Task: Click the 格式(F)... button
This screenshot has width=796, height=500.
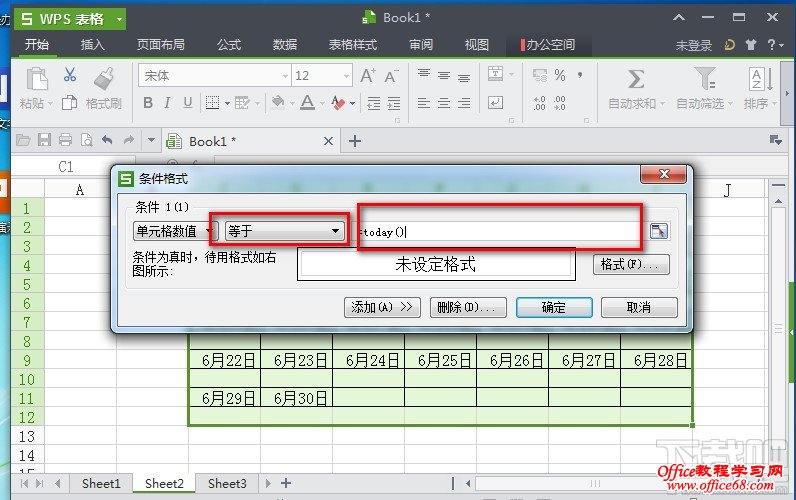Action: [x=631, y=265]
